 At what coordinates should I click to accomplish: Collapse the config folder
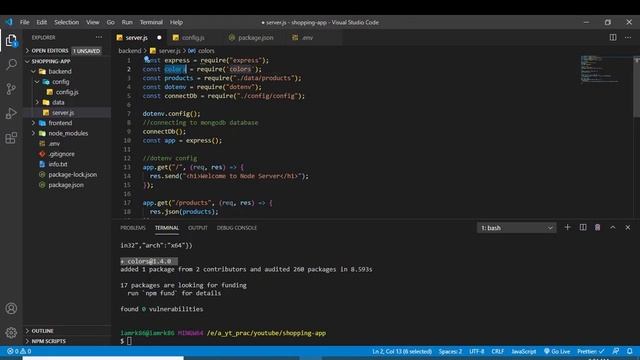(x=60, y=82)
